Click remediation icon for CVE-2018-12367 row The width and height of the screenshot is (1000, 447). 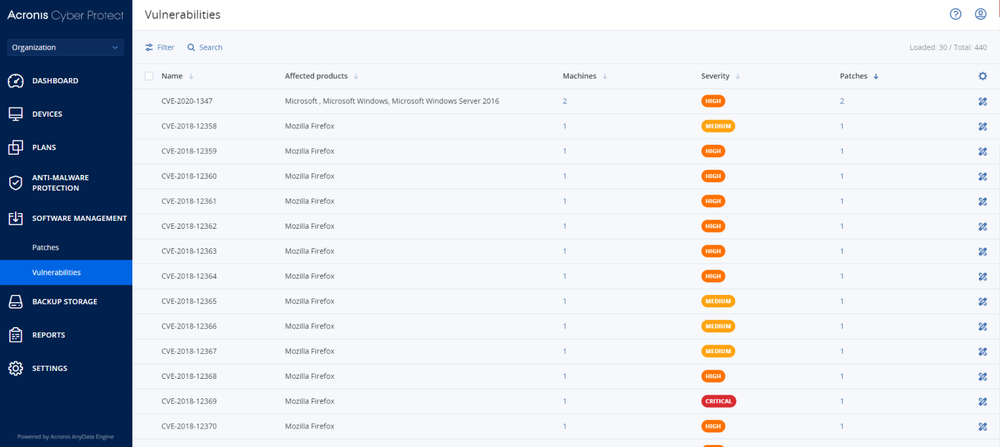coord(982,351)
